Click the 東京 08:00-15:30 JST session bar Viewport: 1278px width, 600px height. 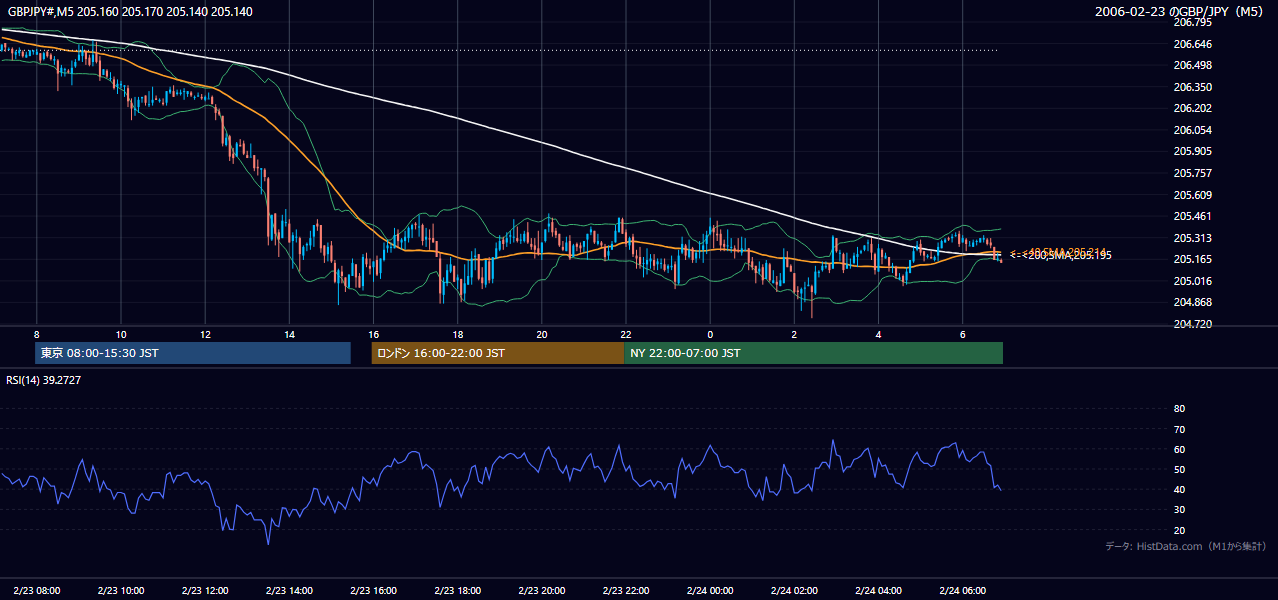pos(193,353)
